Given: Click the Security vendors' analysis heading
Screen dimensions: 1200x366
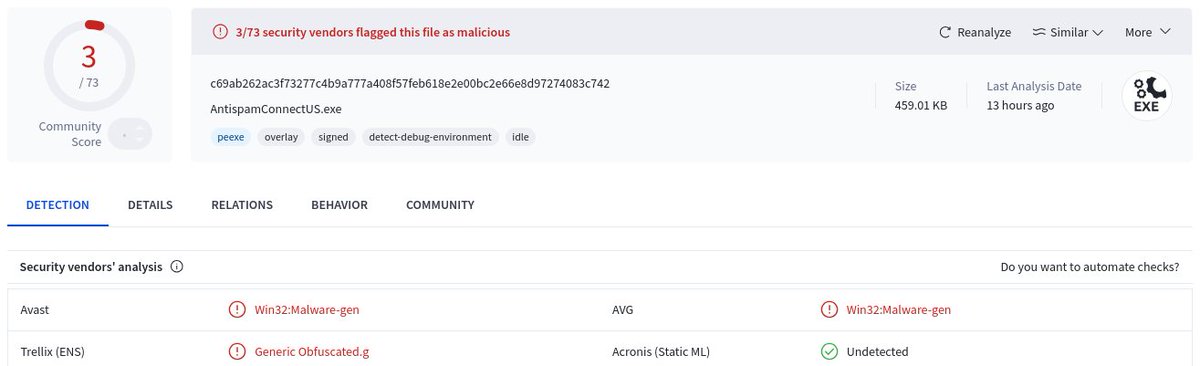Looking at the screenshot, I should pos(91,267).
